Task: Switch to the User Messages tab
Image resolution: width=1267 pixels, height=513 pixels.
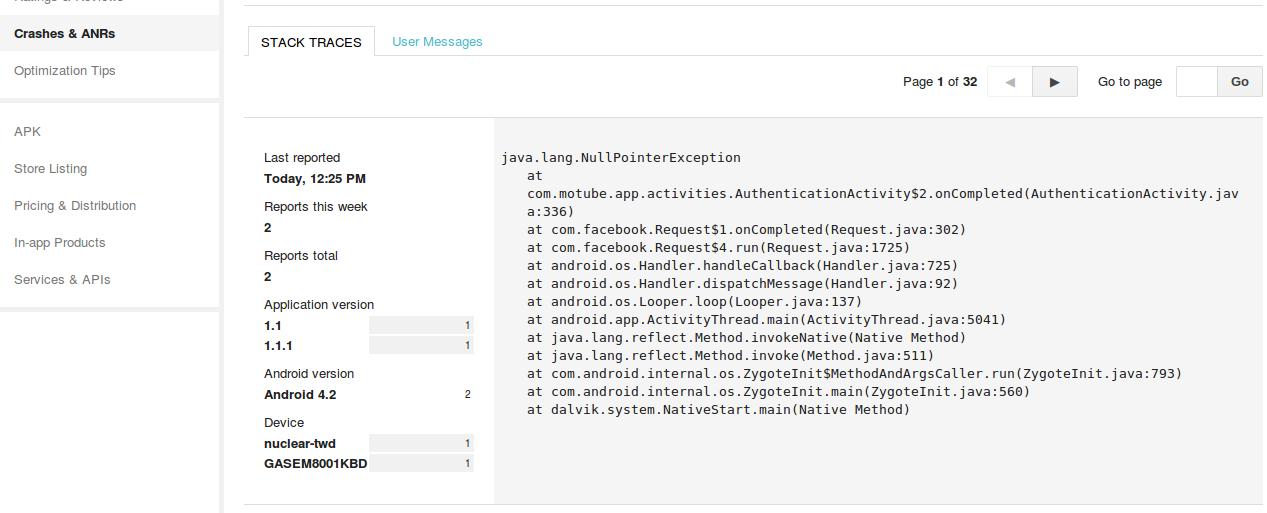Action: (437, 42)
